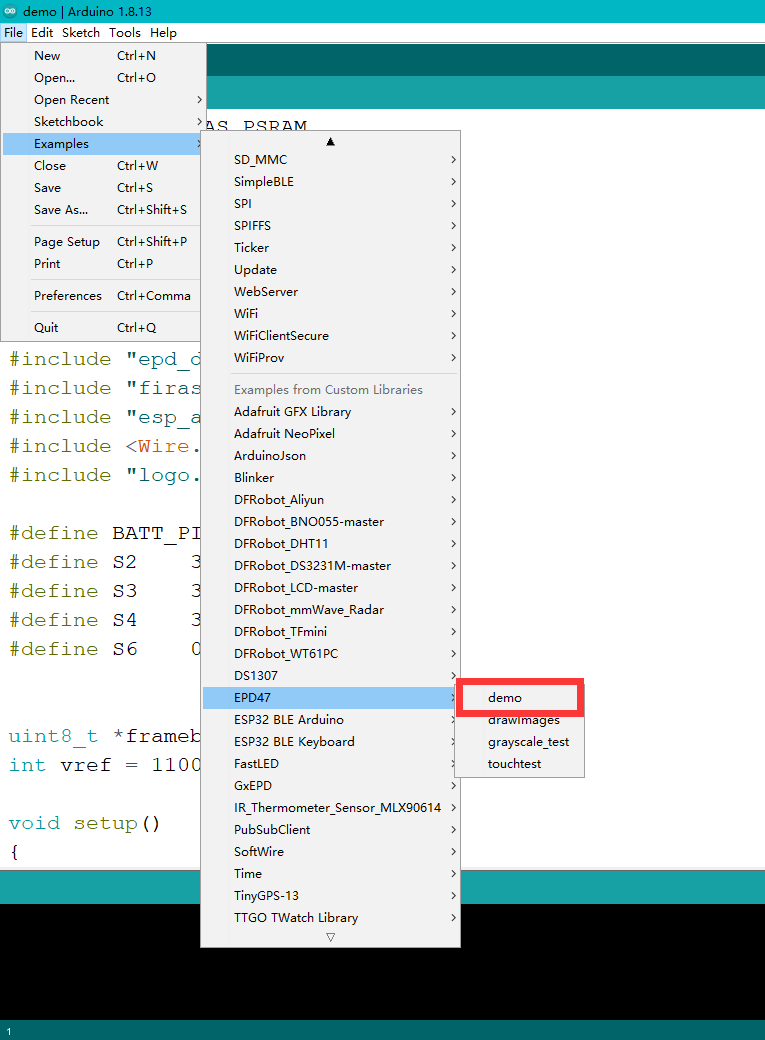Choose New from the File menu

[103, 56]
